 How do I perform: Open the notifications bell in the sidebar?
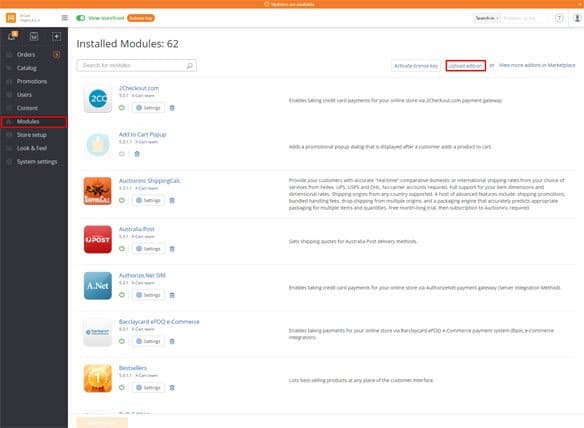pyautogui.click(x=12, y=36)
